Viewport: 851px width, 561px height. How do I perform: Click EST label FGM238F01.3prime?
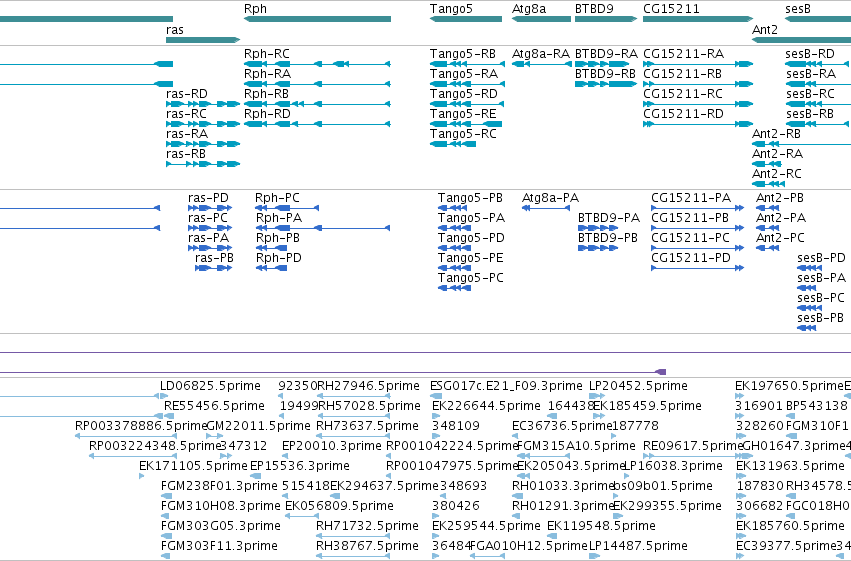click(x=219, y=487)
